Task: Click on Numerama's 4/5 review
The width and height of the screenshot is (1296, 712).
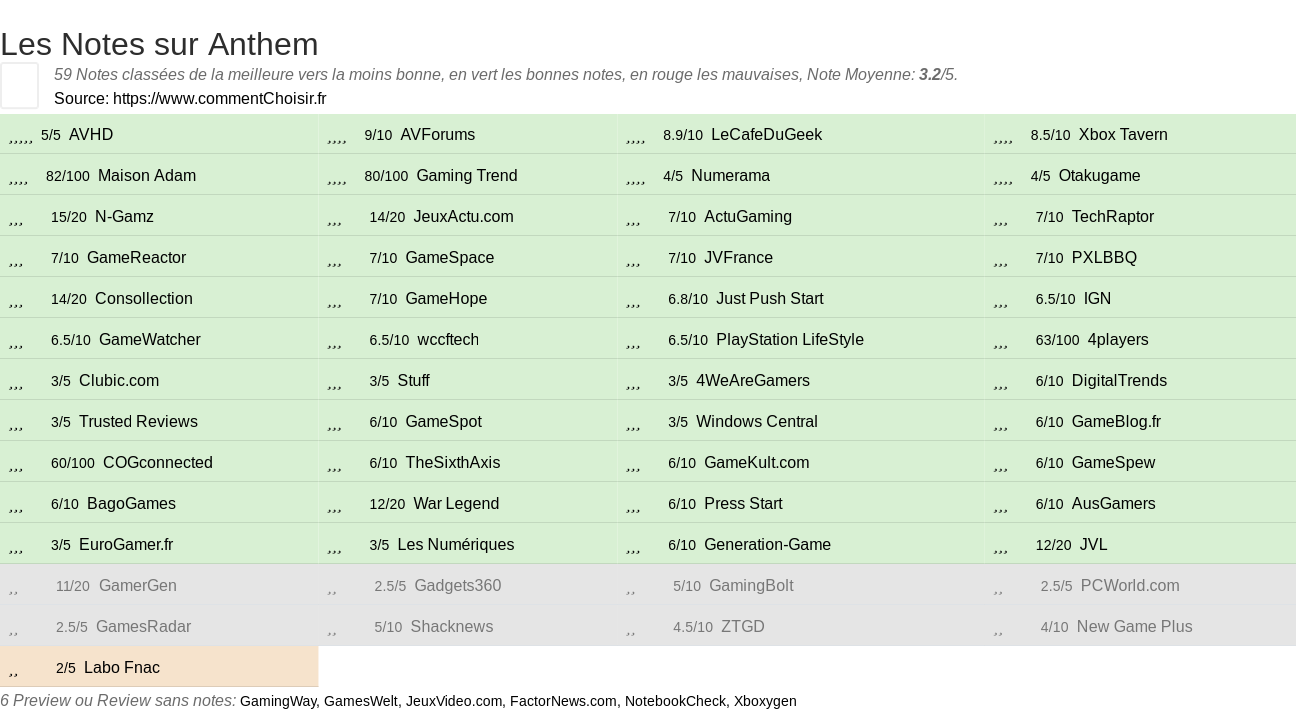Action: (x=730, y=176)
